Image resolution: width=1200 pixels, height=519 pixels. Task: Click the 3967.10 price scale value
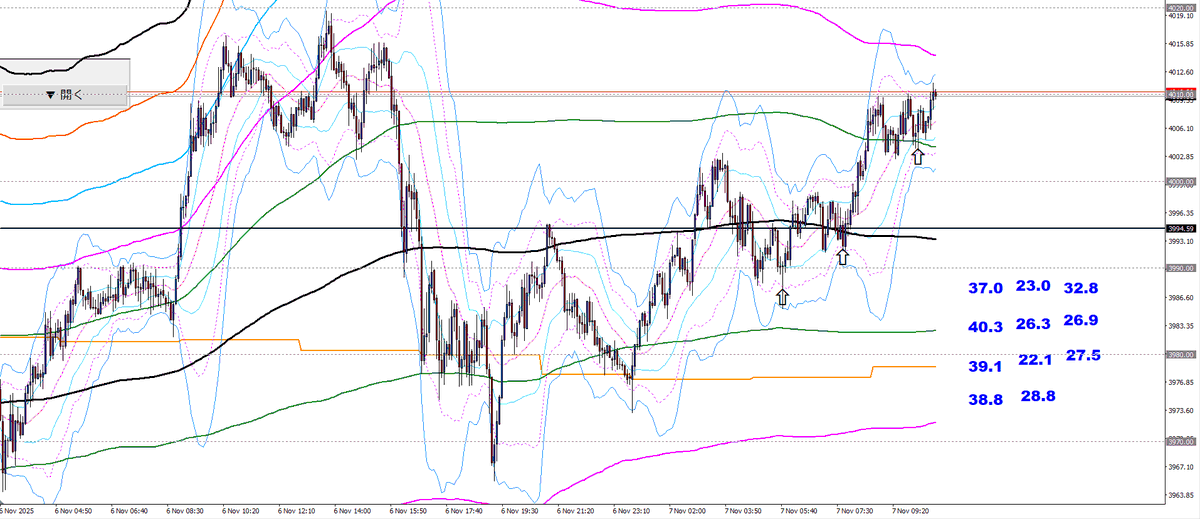pos(1180,468)
